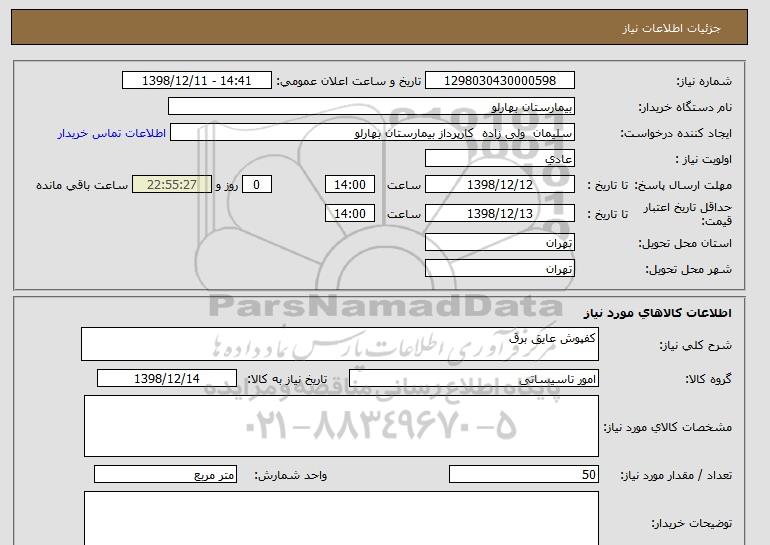
Task: Select the label واحد شمارش
Action: 290,475
